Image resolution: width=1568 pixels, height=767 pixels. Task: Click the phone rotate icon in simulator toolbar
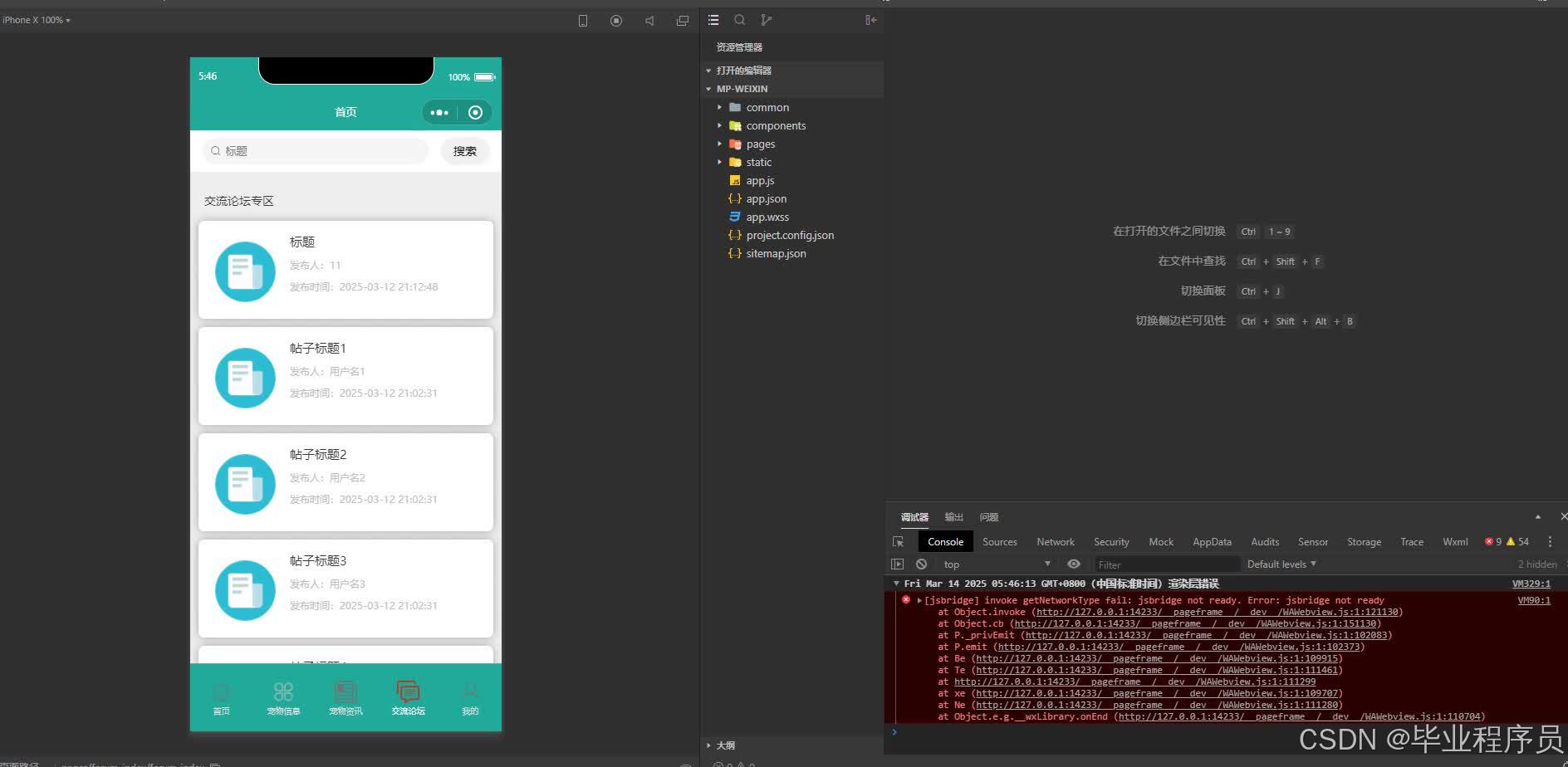click(x=583, y=21)
